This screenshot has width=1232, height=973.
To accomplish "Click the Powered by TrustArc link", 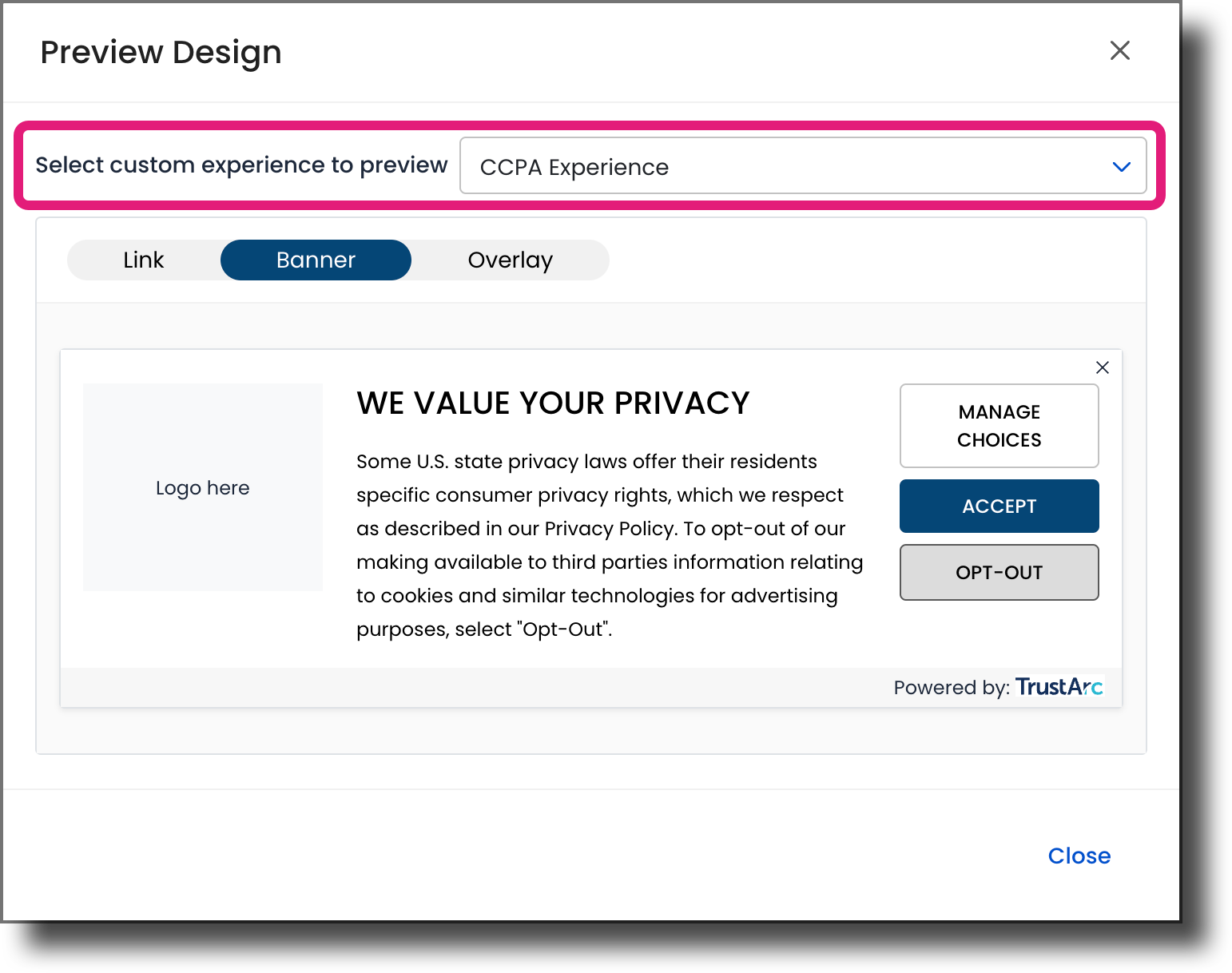I will [x=998, y=686].
